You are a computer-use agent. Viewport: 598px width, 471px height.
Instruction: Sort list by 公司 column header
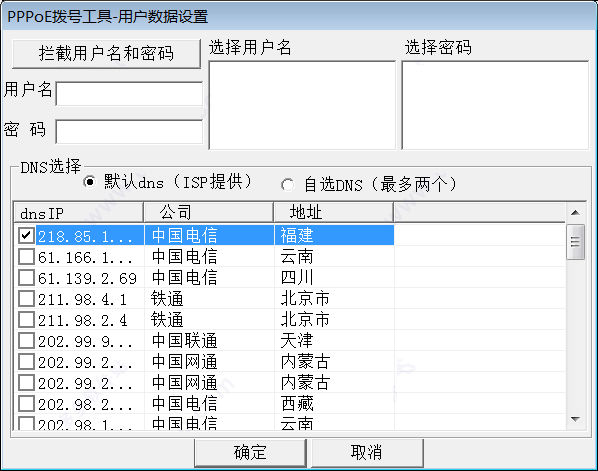point(209,212)
